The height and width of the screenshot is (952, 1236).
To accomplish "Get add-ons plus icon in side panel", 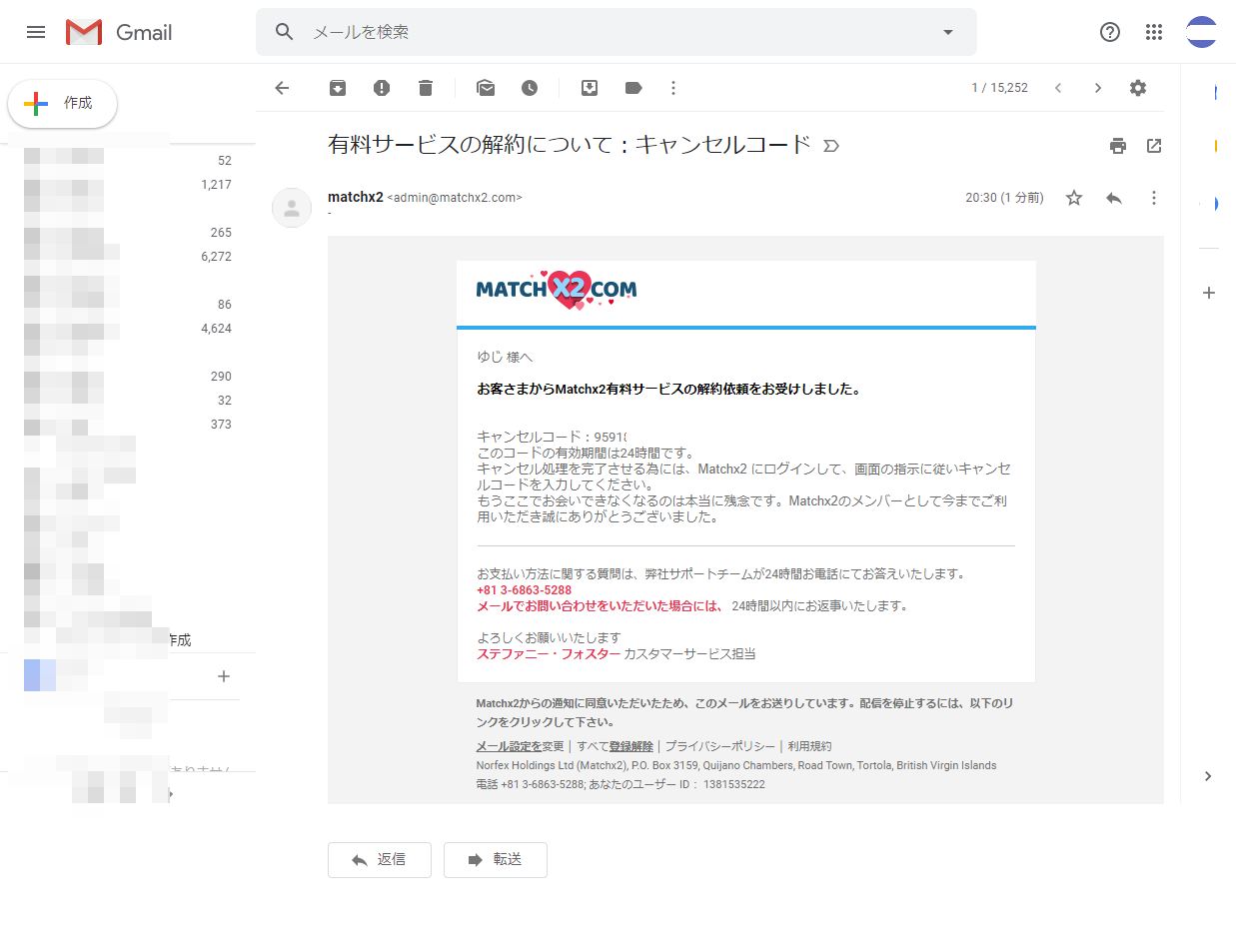I will click(x=1209, y=293).
